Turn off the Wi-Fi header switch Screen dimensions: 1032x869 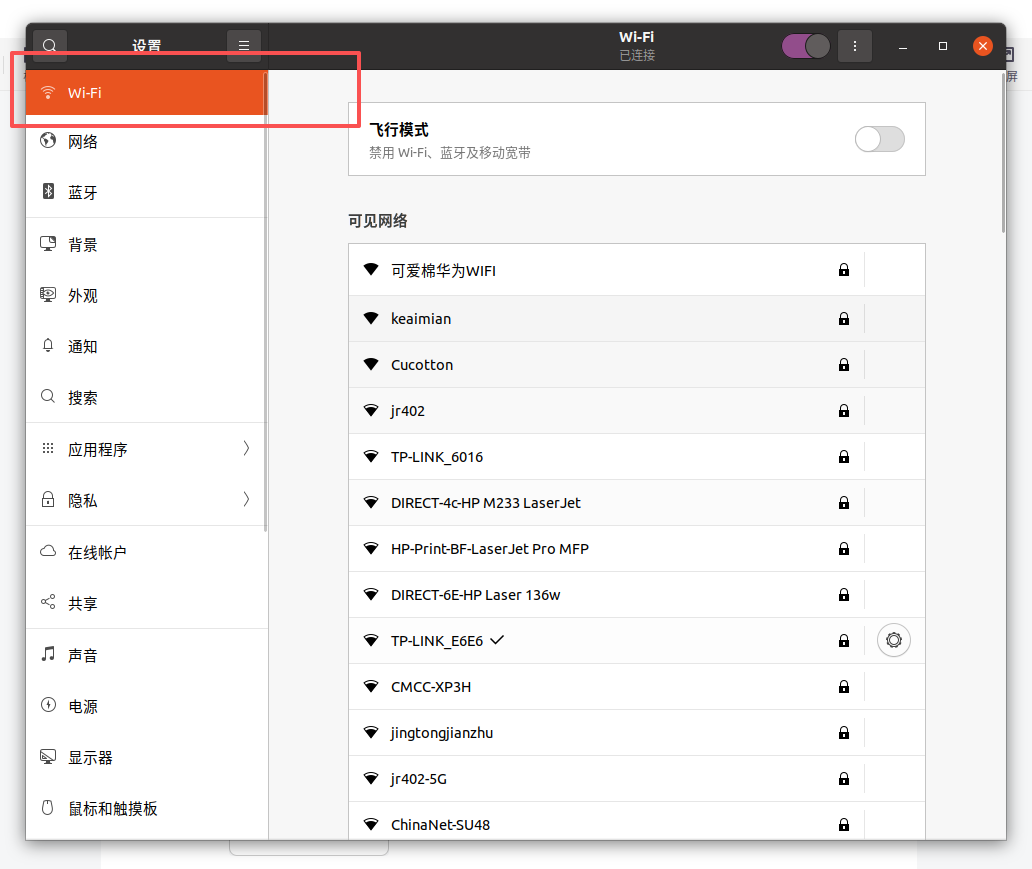tap(806, 46)
